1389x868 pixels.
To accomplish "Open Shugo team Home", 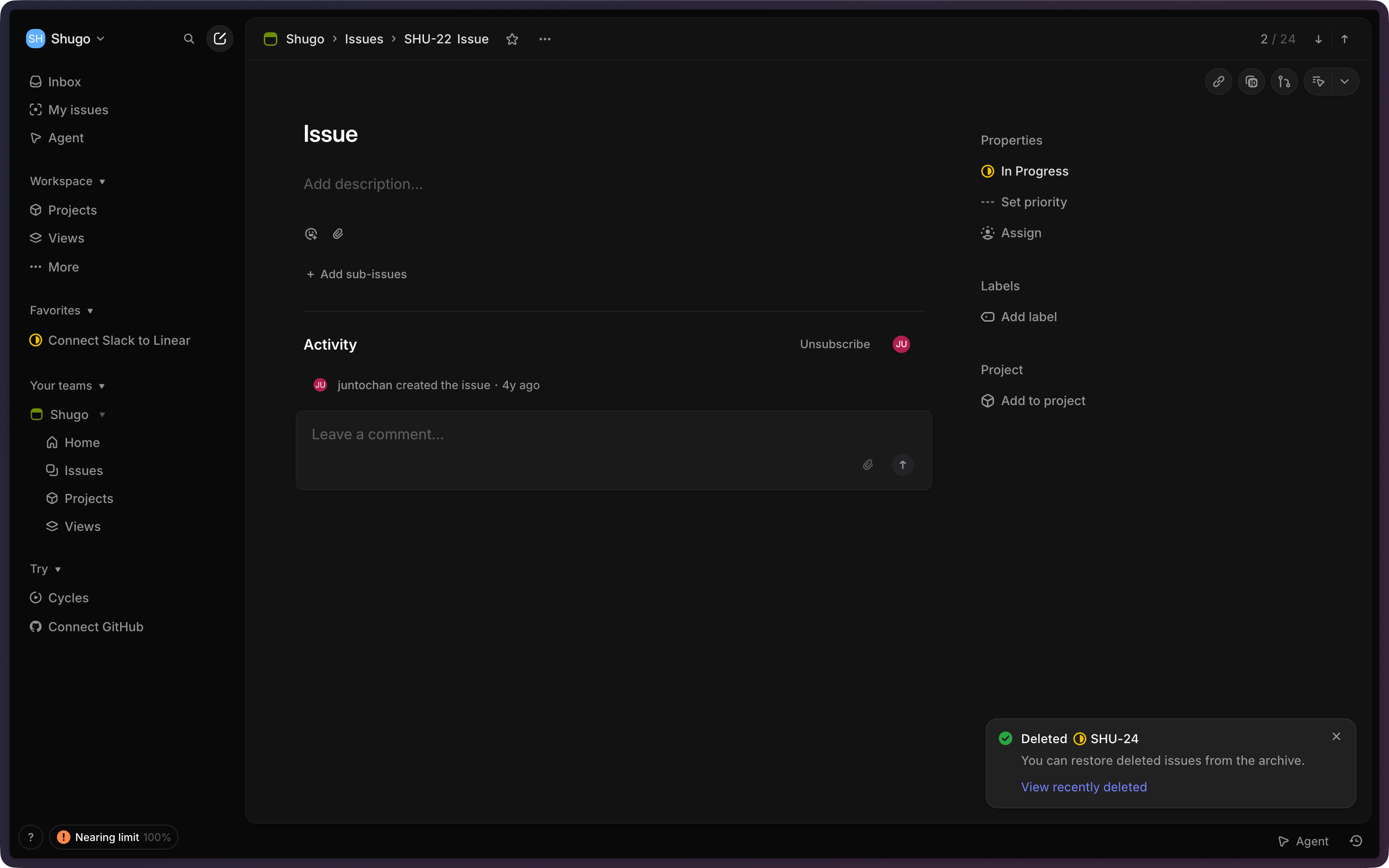I will click(x=73, y=443).
